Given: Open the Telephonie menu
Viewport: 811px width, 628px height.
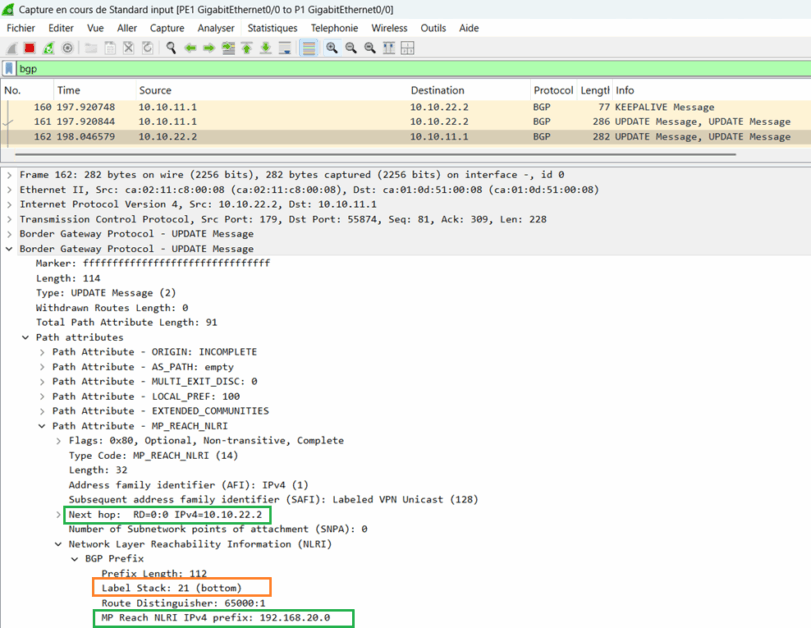Looking at the screenshot, I should (x=334, y=28).
